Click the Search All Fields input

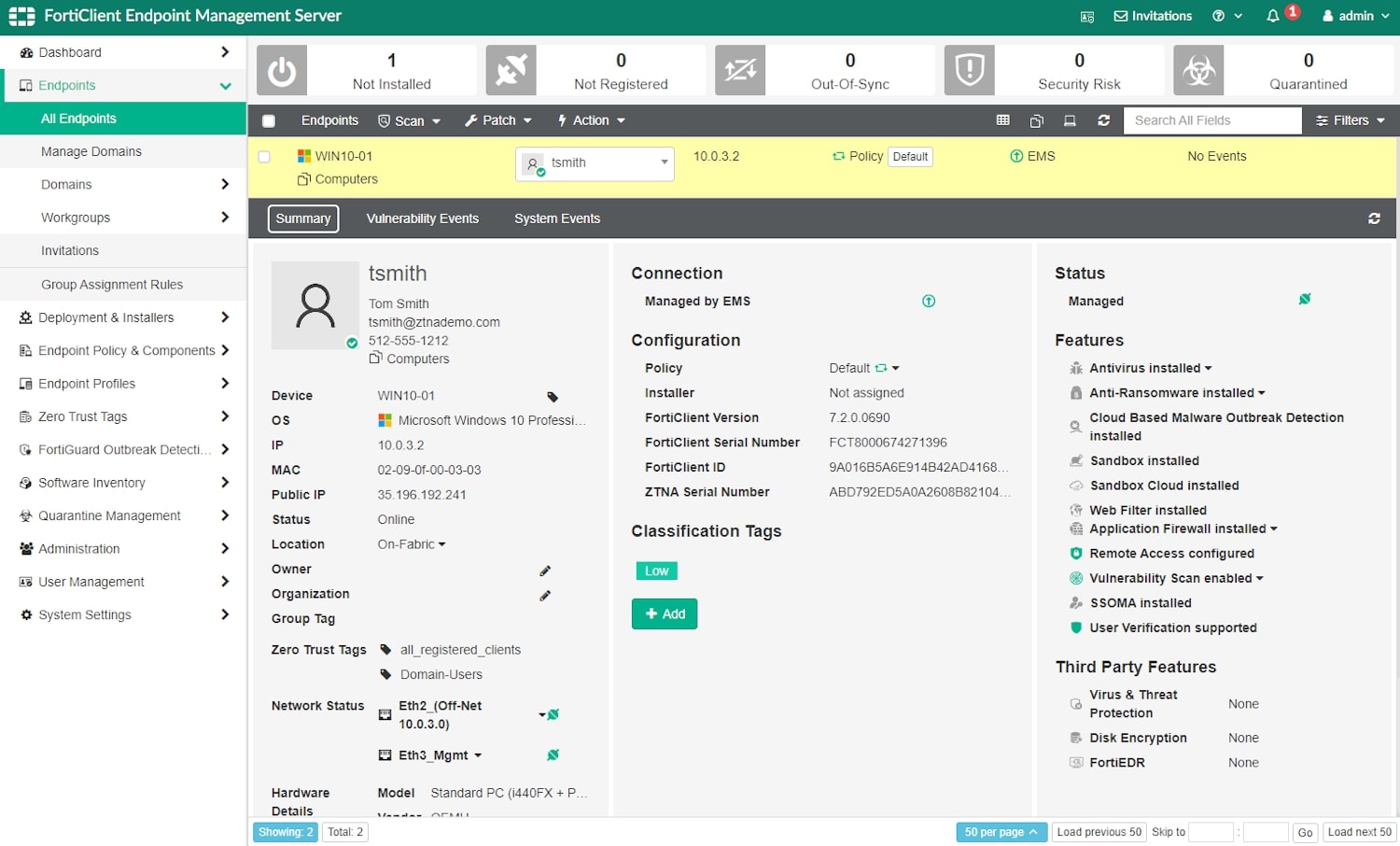tap(1211, 120)
